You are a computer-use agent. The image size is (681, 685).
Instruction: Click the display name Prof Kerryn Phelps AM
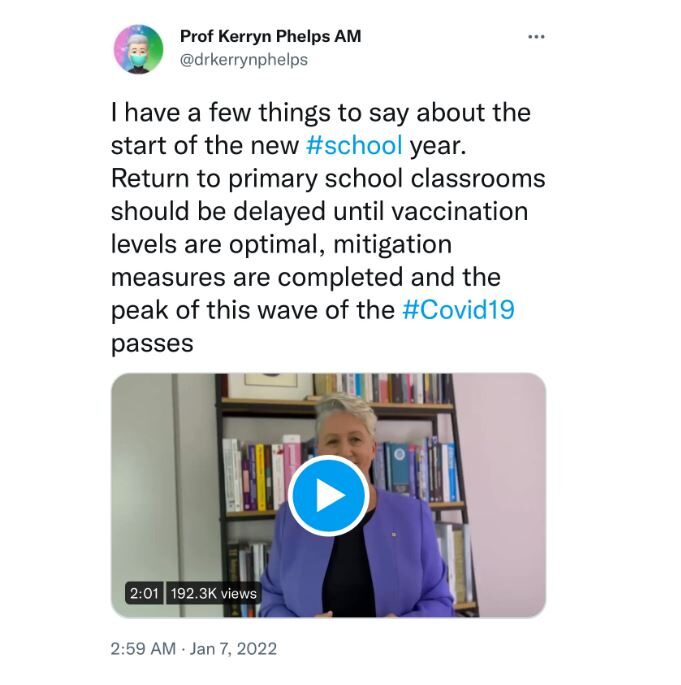coord(270,36)
